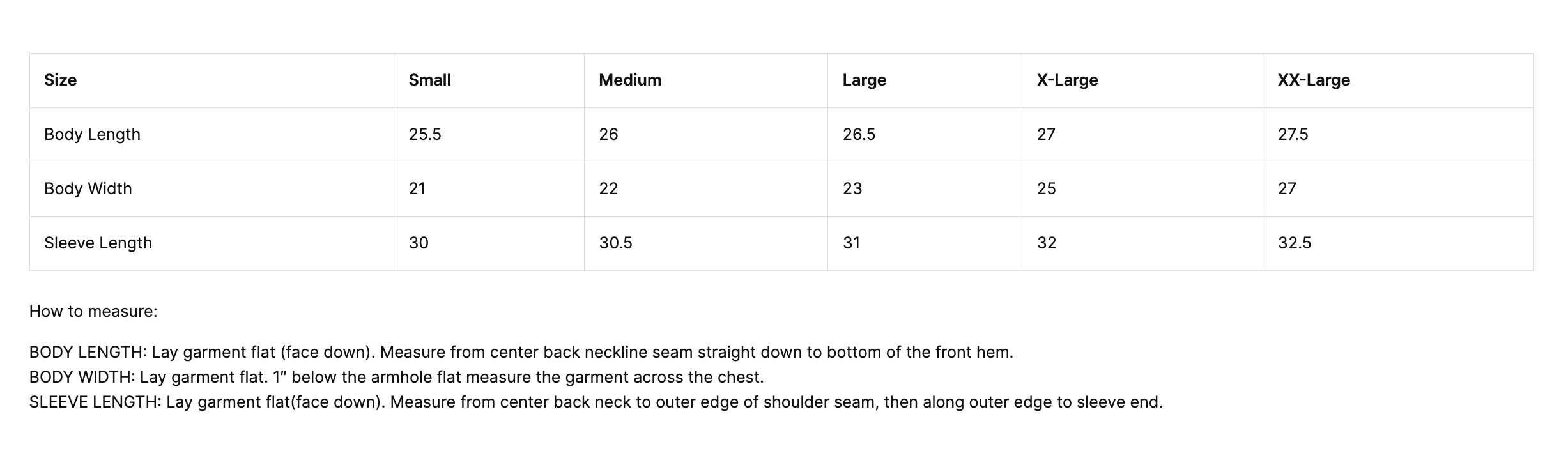The height and width of the screenshot is (474, 1568).
Task: Click the X-Large column header
Action: (x=1067, y=80)
